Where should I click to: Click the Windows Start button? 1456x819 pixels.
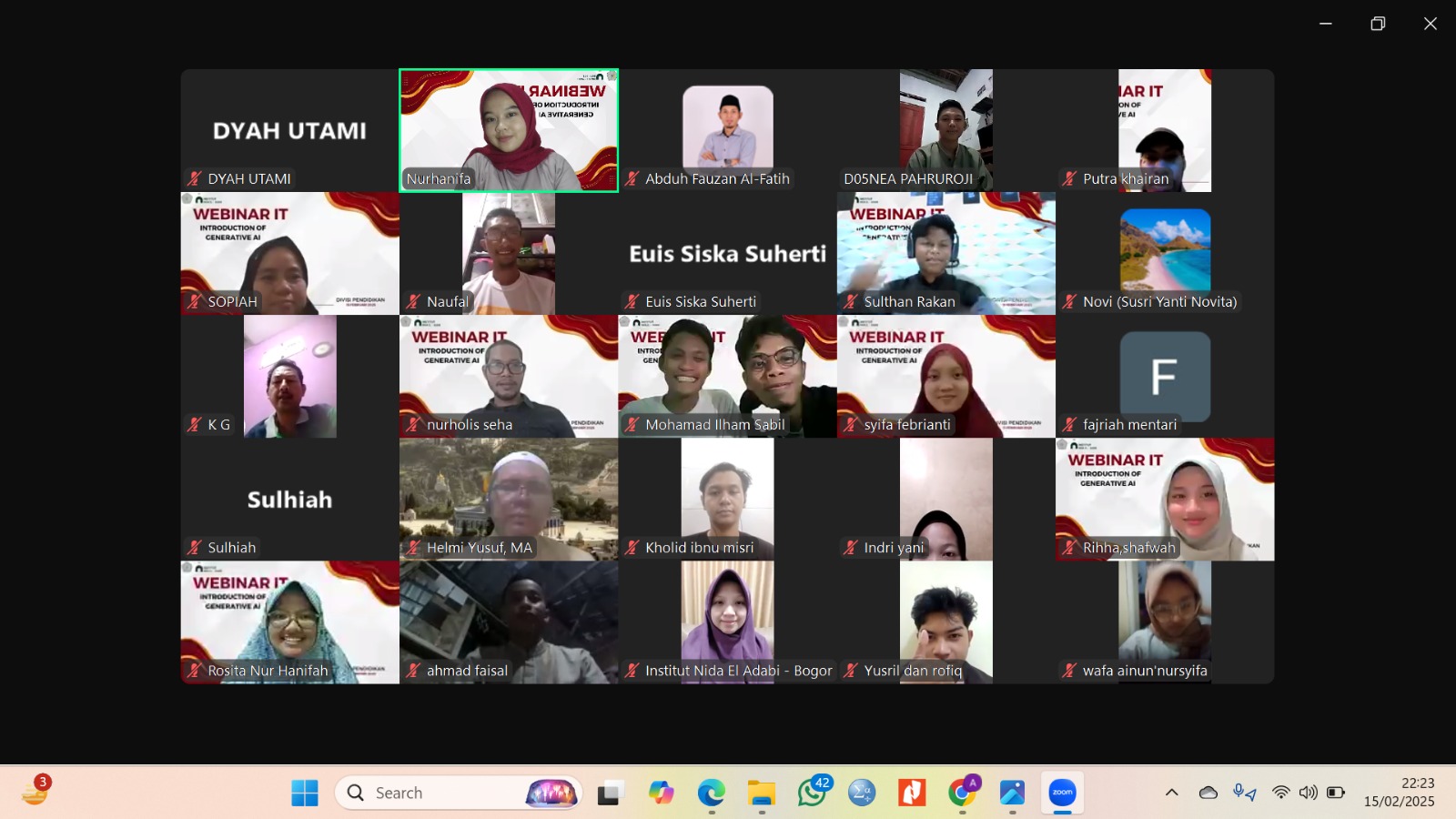(x=305, y=793)
